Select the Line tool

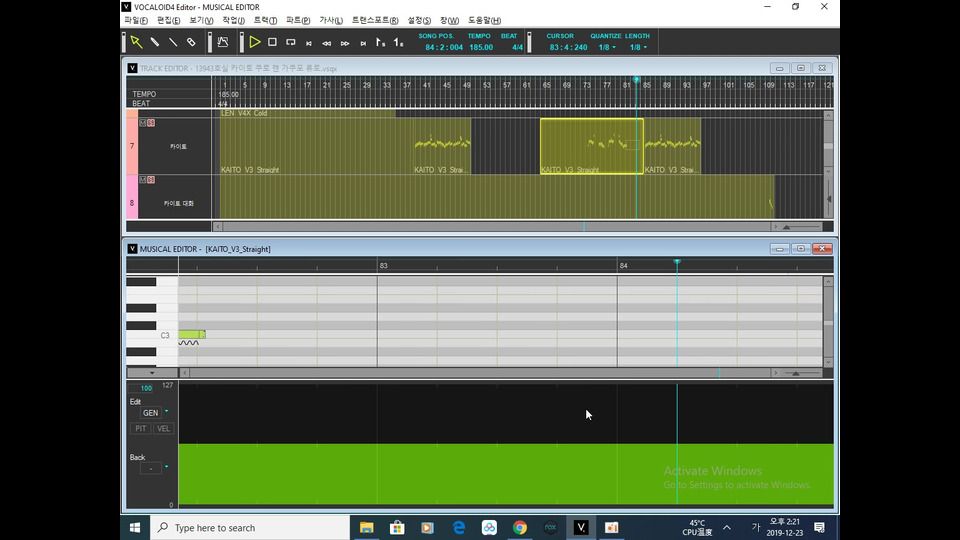tap(173, 42)
